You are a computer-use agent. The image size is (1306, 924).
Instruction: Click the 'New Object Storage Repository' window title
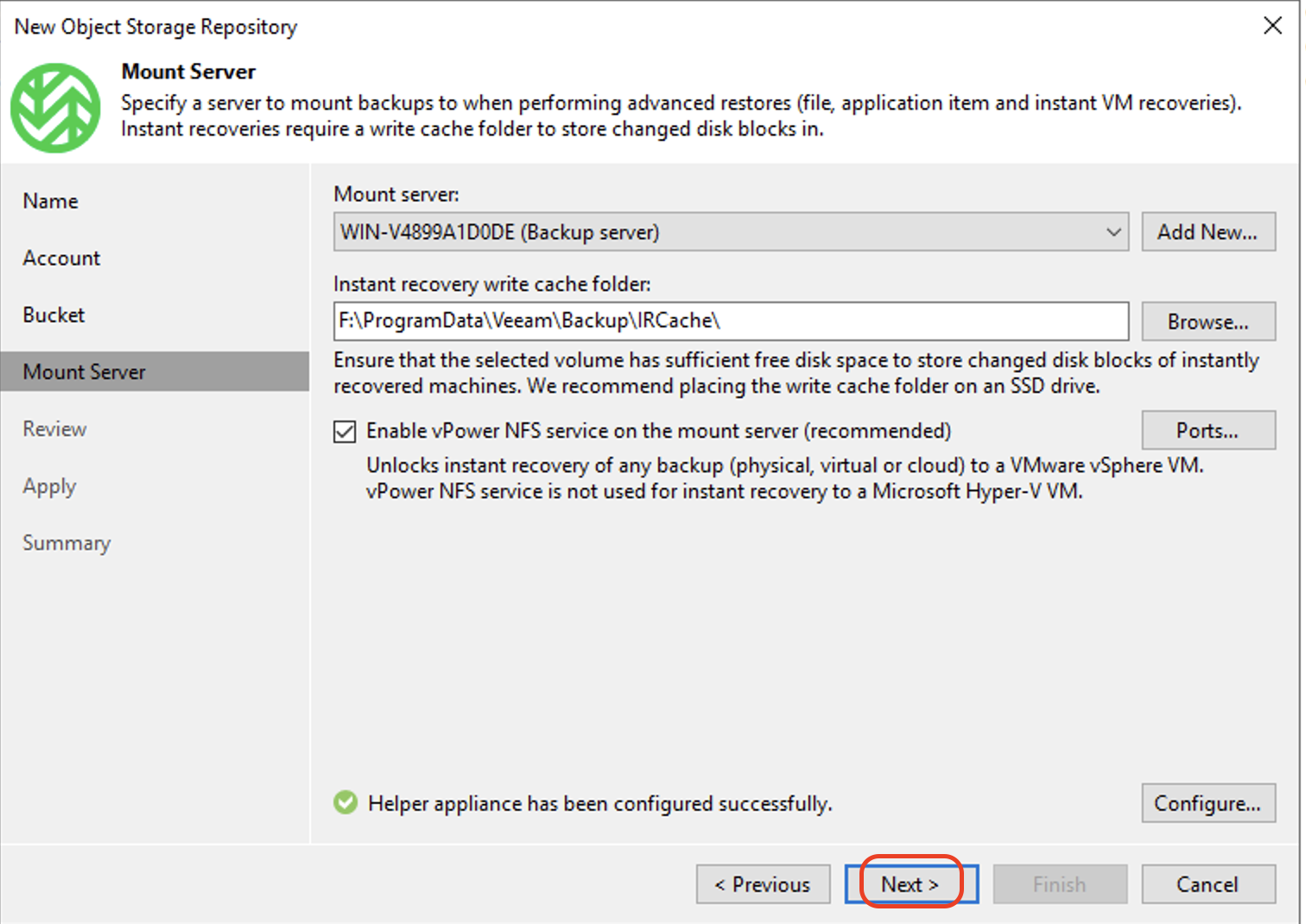click(155, 27)
